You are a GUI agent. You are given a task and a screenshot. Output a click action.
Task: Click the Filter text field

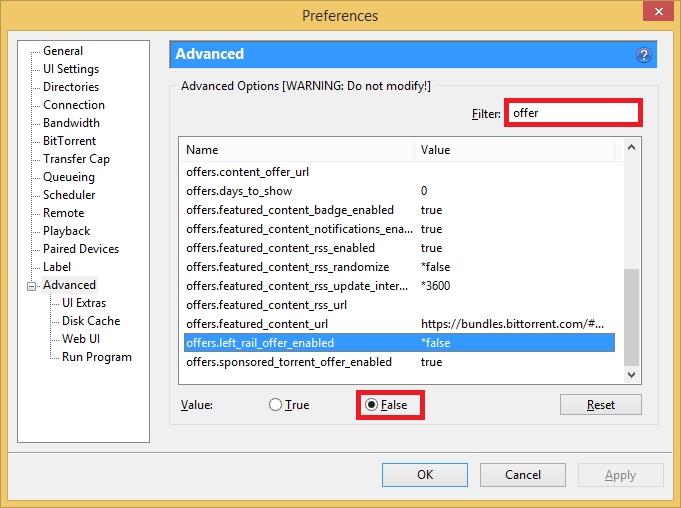point(572,113)
